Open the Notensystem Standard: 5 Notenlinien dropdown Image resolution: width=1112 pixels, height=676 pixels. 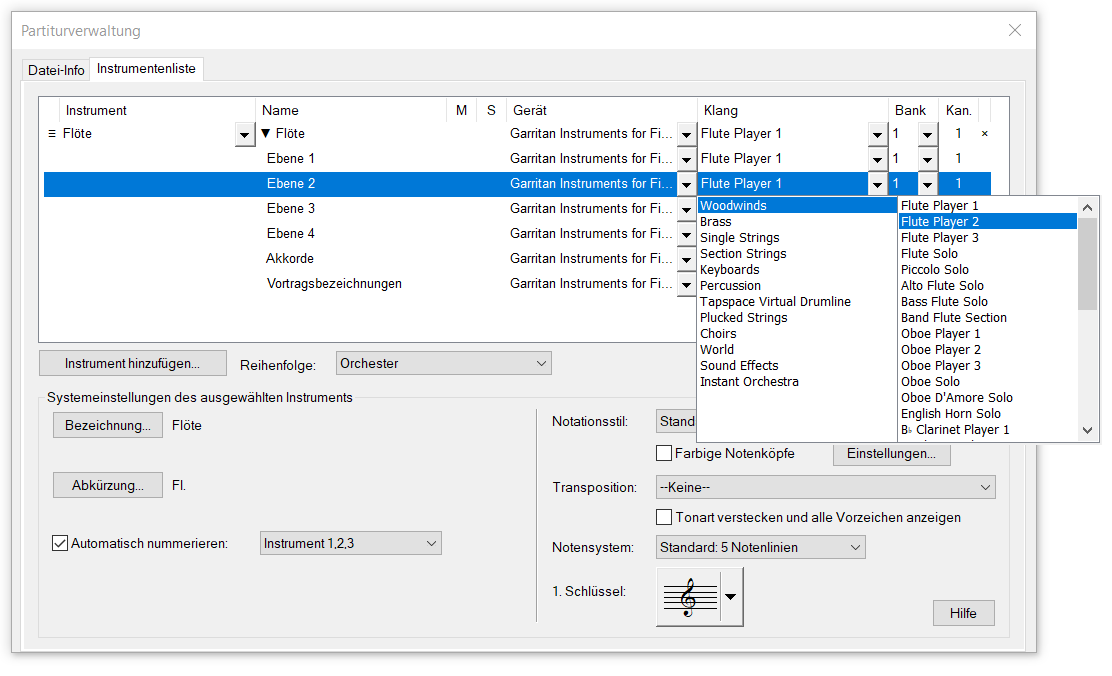click(760, 547)
